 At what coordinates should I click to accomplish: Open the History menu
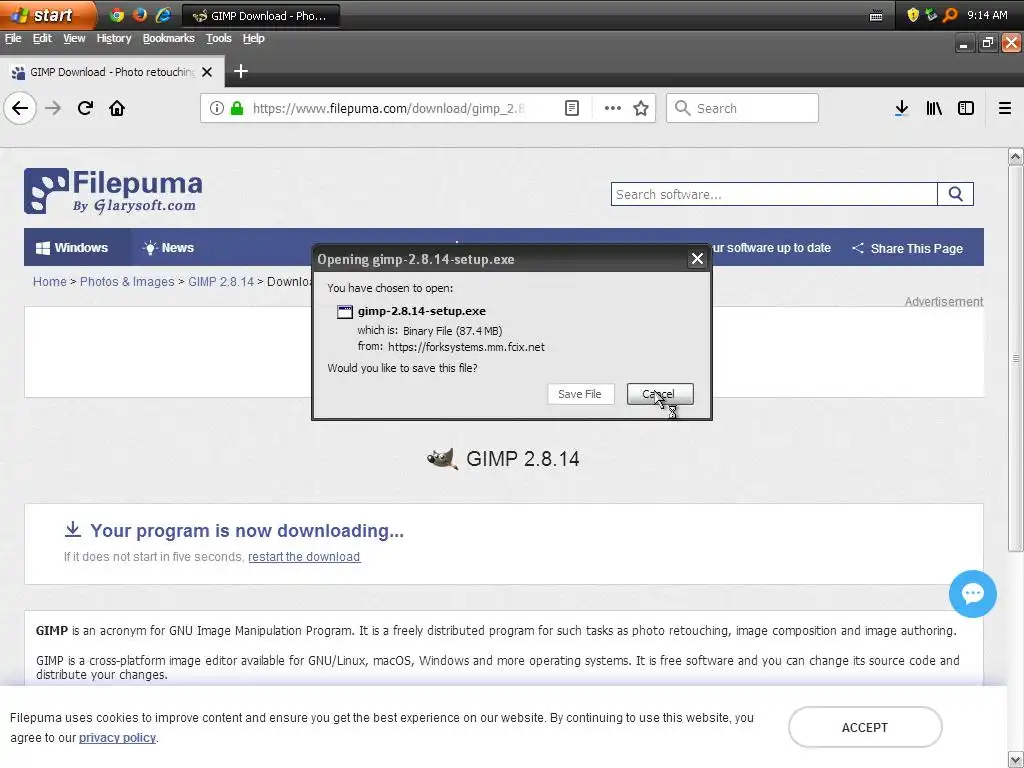click(x=114, y=39)
